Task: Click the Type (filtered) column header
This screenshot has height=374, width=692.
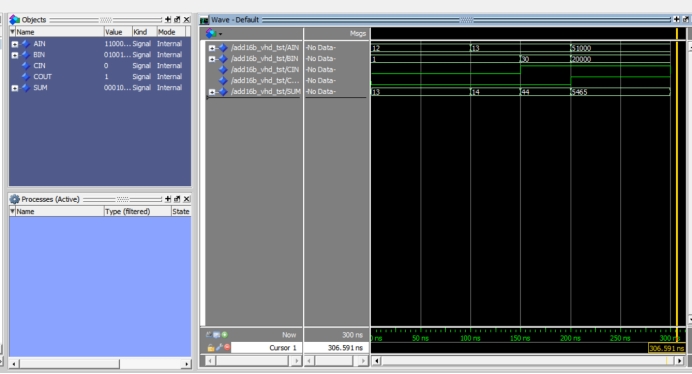Action: point(137,212)
